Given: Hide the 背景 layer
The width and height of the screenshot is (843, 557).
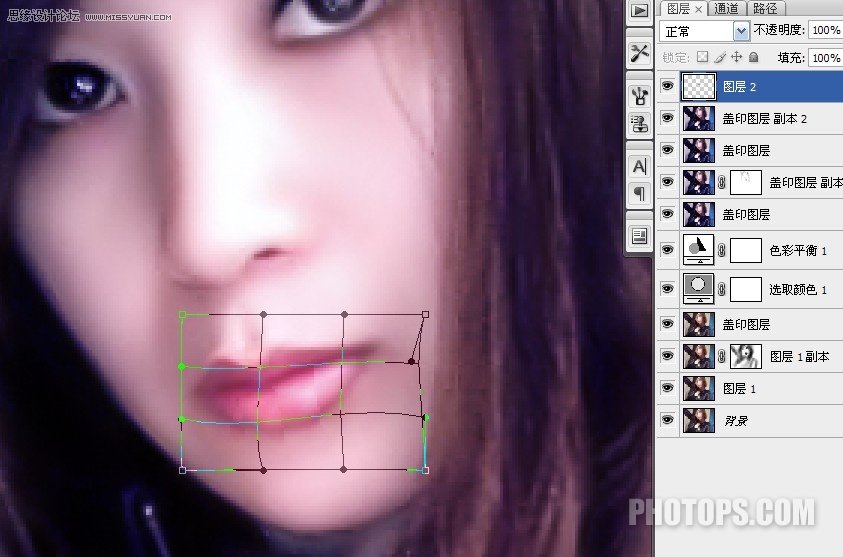Looking at the screenshot, I should pyautogui.click(x=668, y=419).
